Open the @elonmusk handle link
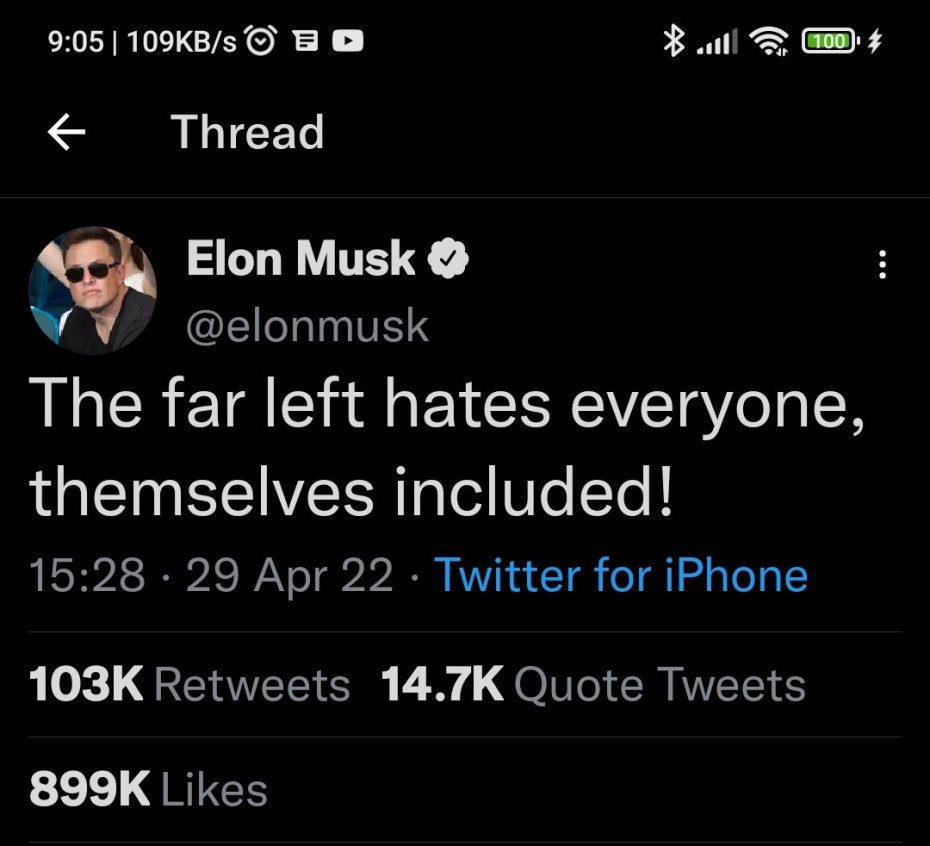This screenshot has height=846, width=930. point(308,326)
